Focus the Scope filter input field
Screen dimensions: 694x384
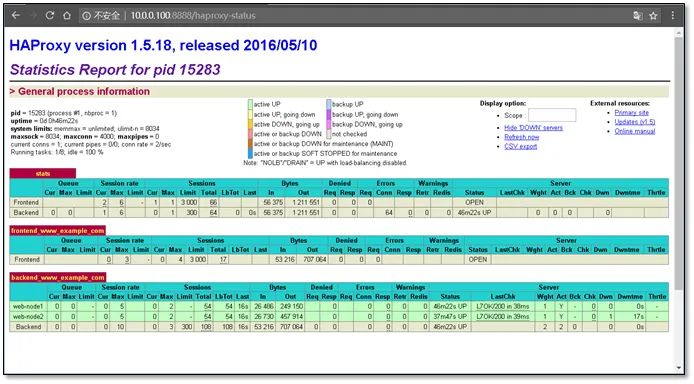coord(552,115)
